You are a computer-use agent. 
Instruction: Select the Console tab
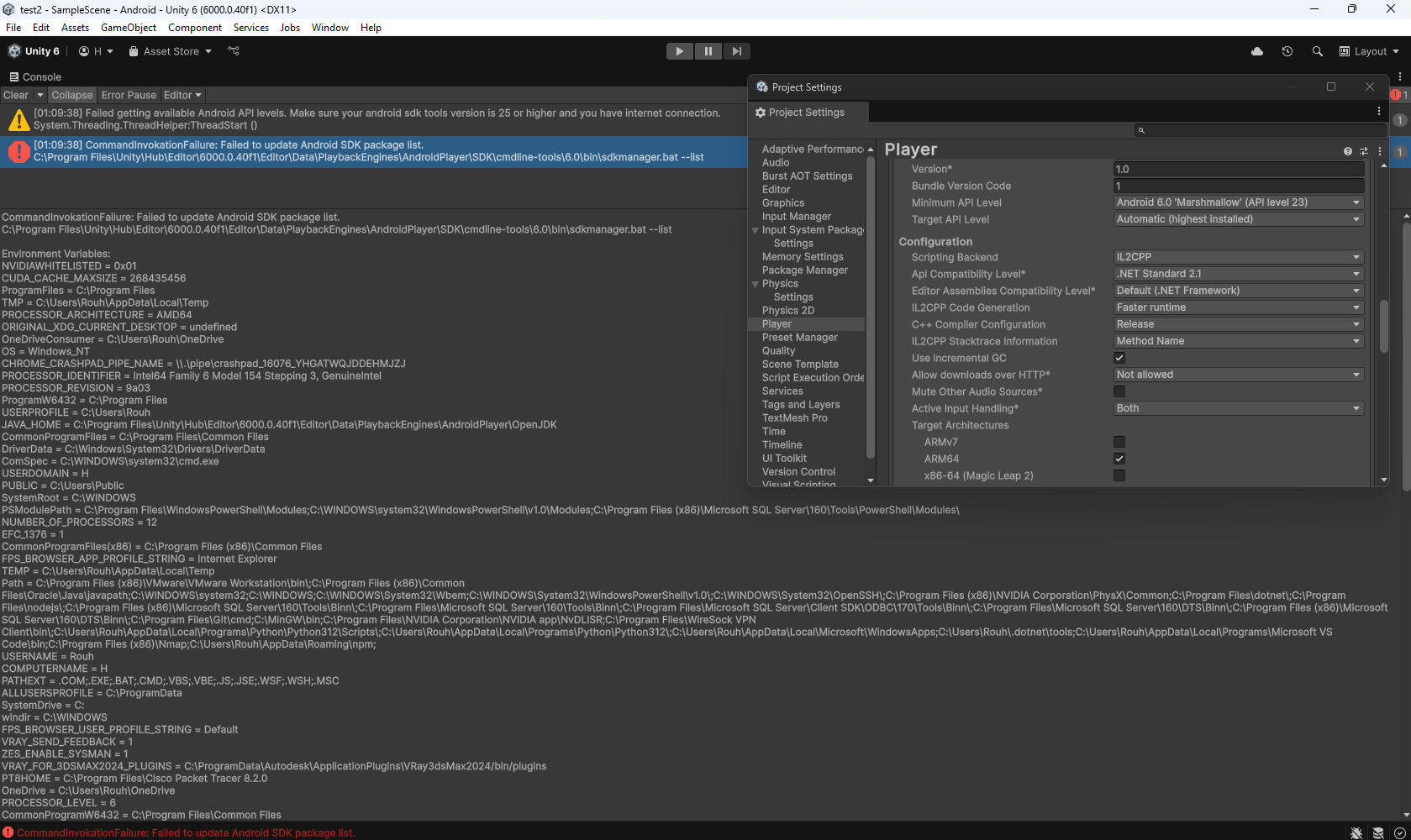35,76
